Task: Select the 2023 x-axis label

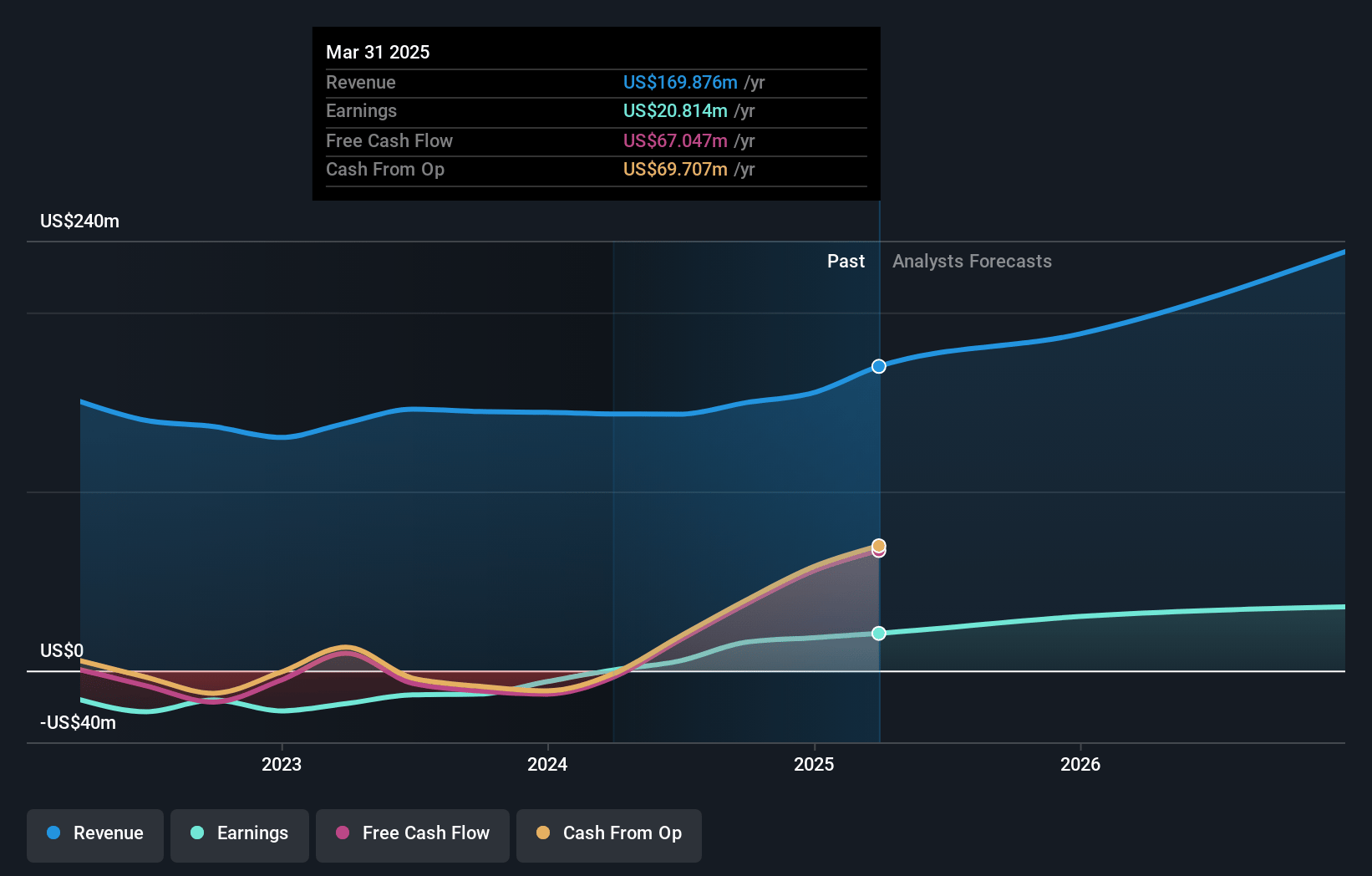Action: [x=282, y=764]
